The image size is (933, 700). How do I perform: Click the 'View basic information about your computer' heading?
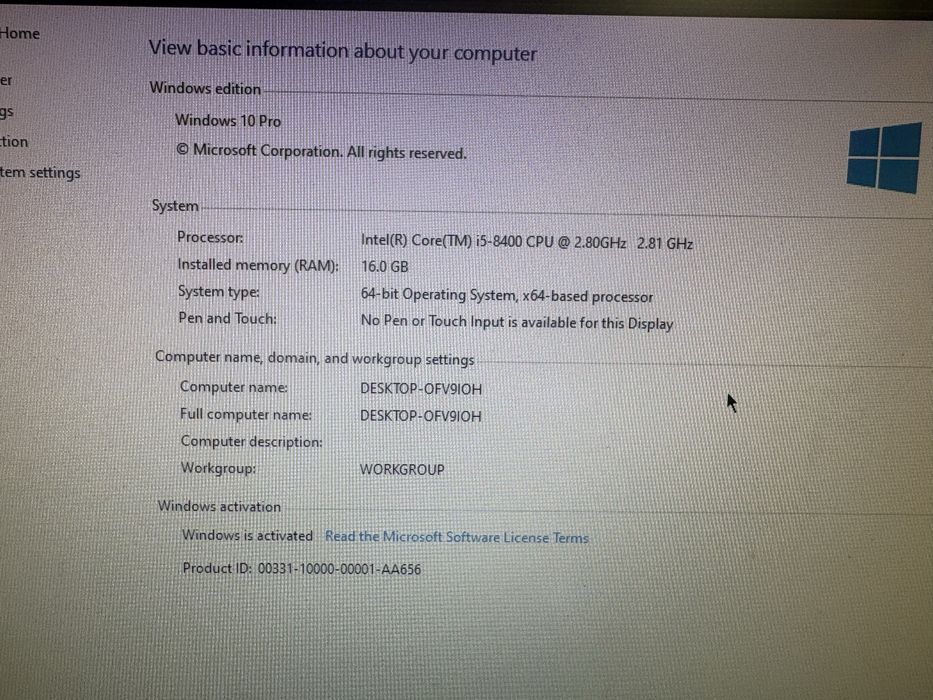tap(342, 51)
